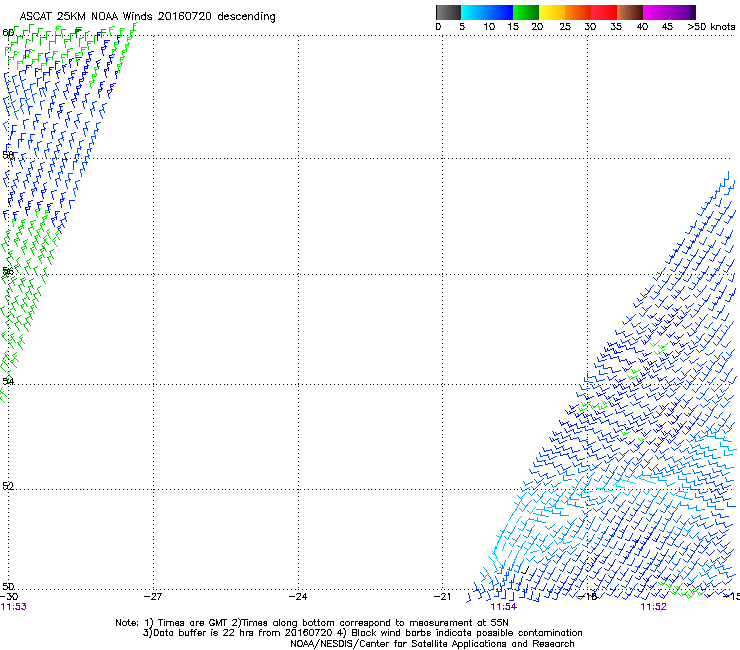
Task: Click the yellow 20-25 knots color segment
Action: click(552, 12)
